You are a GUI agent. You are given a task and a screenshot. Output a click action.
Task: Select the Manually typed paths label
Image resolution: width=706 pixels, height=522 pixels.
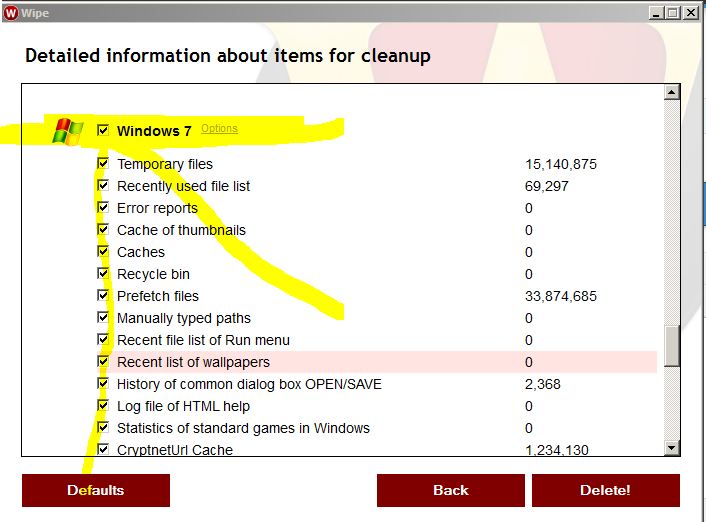coord(184,318)
